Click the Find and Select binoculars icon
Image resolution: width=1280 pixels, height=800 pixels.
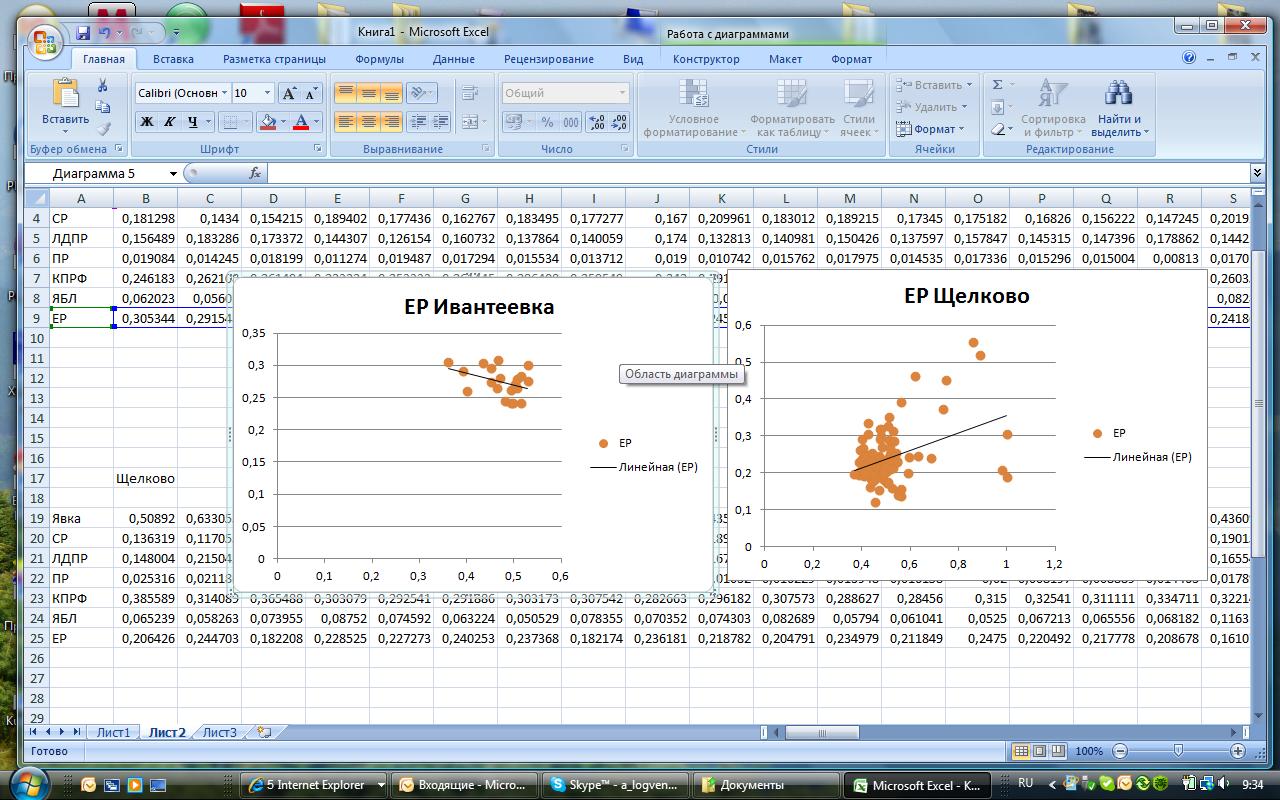[1117, 94]
